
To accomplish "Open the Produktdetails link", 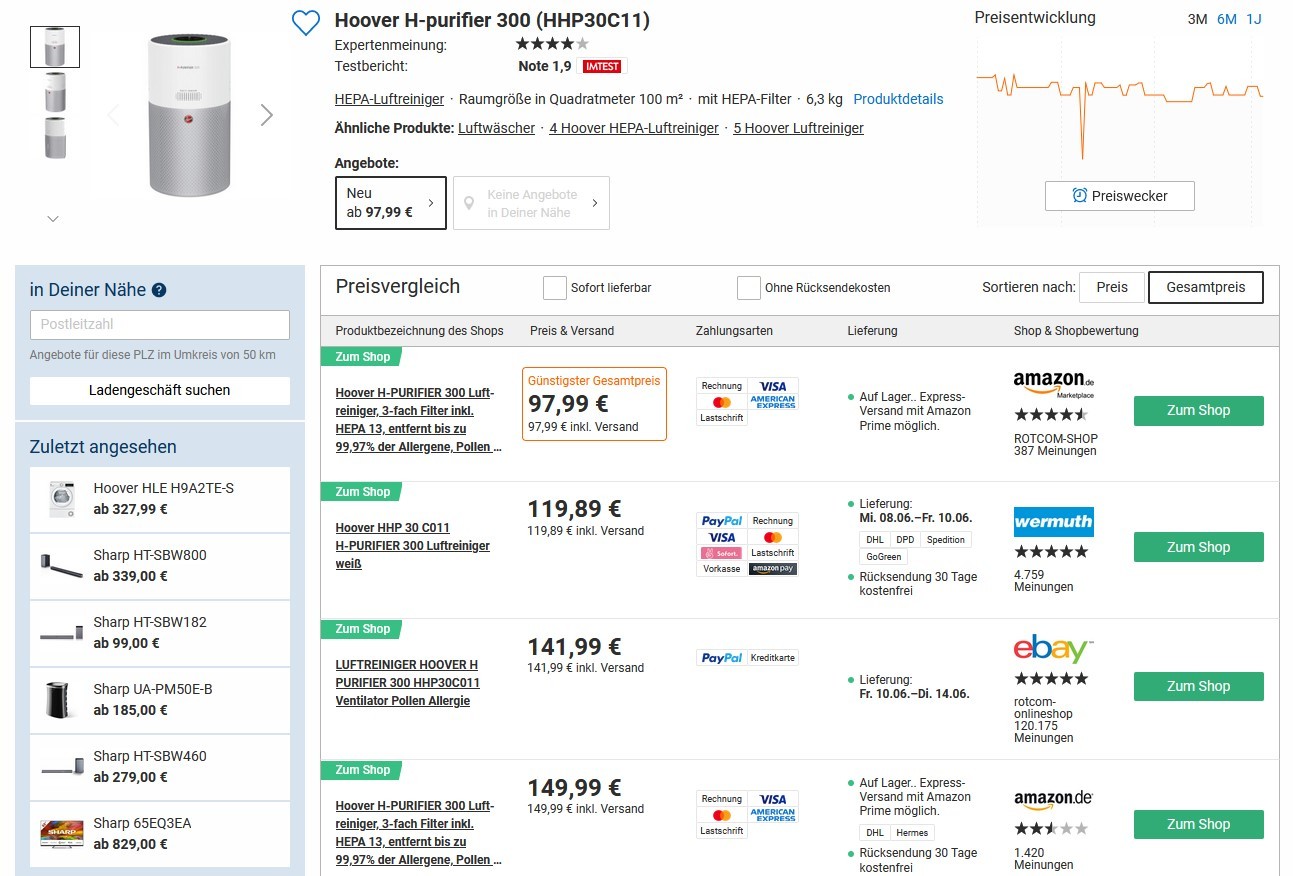I will 898,99.
